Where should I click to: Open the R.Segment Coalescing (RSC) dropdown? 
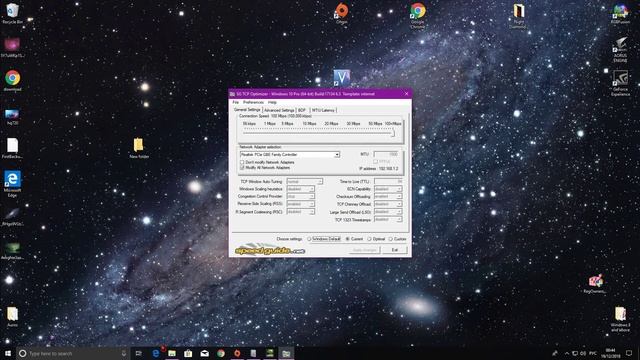(300, 212)
